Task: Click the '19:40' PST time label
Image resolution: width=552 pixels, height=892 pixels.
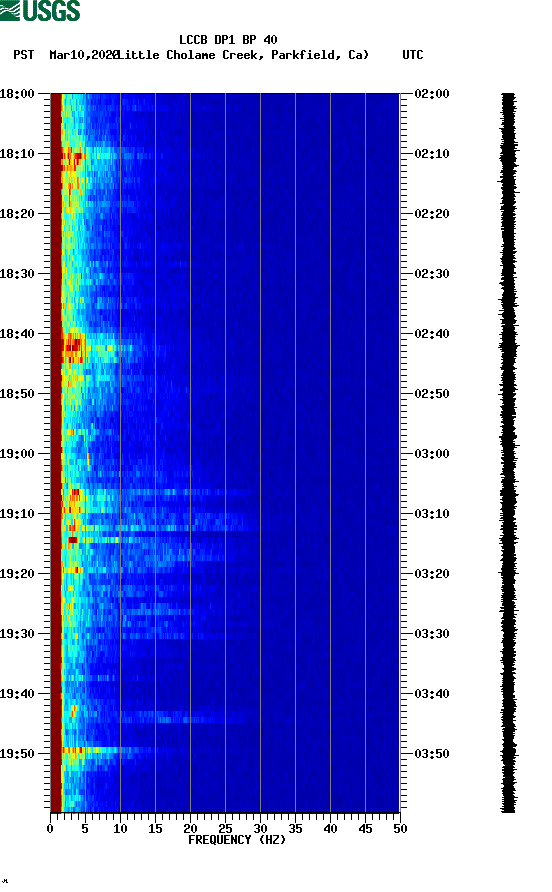Action: click(17, 694)
